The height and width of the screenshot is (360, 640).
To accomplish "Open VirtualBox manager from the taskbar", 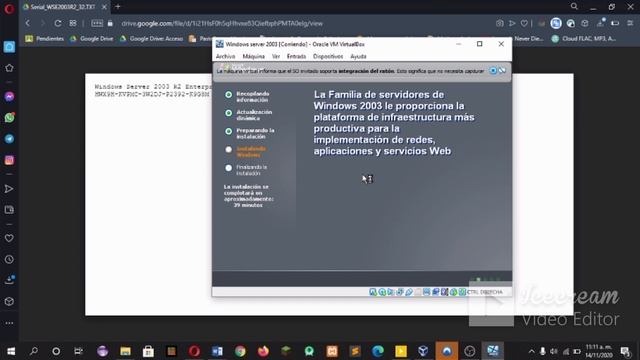I will coord(424,351).
